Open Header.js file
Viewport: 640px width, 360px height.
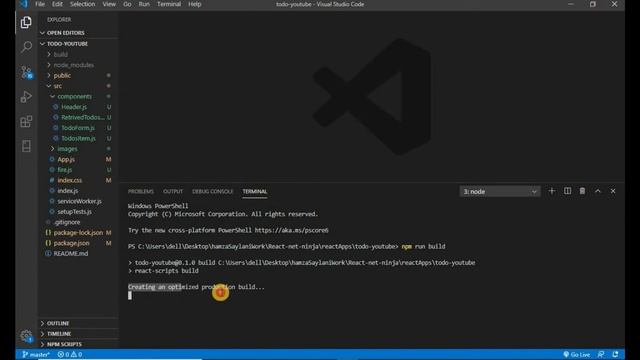pyautogui.click(x=74, y=107)
